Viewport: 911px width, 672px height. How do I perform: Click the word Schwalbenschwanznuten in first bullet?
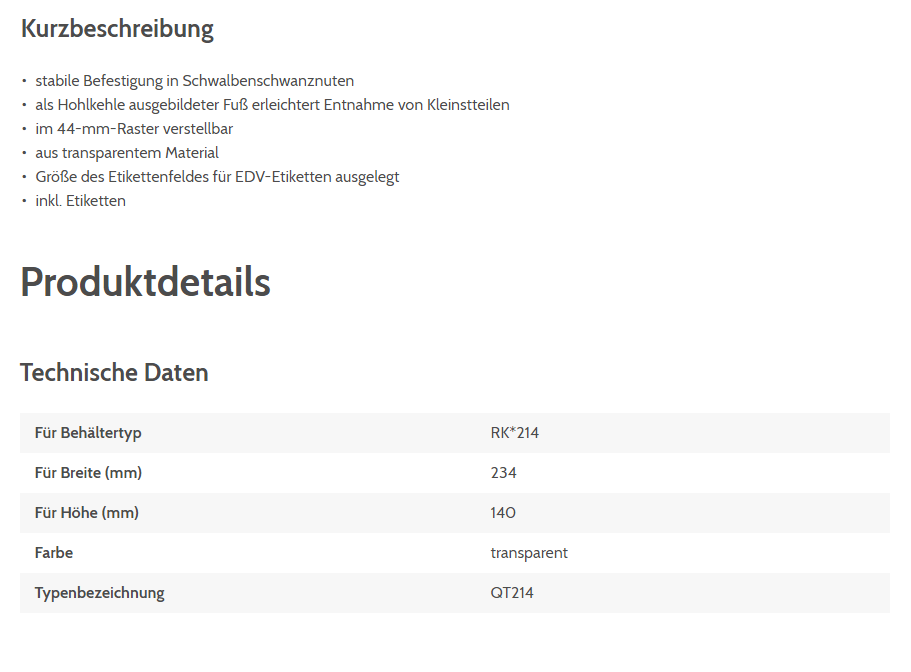pyautogui.click(x=268, y=81)
